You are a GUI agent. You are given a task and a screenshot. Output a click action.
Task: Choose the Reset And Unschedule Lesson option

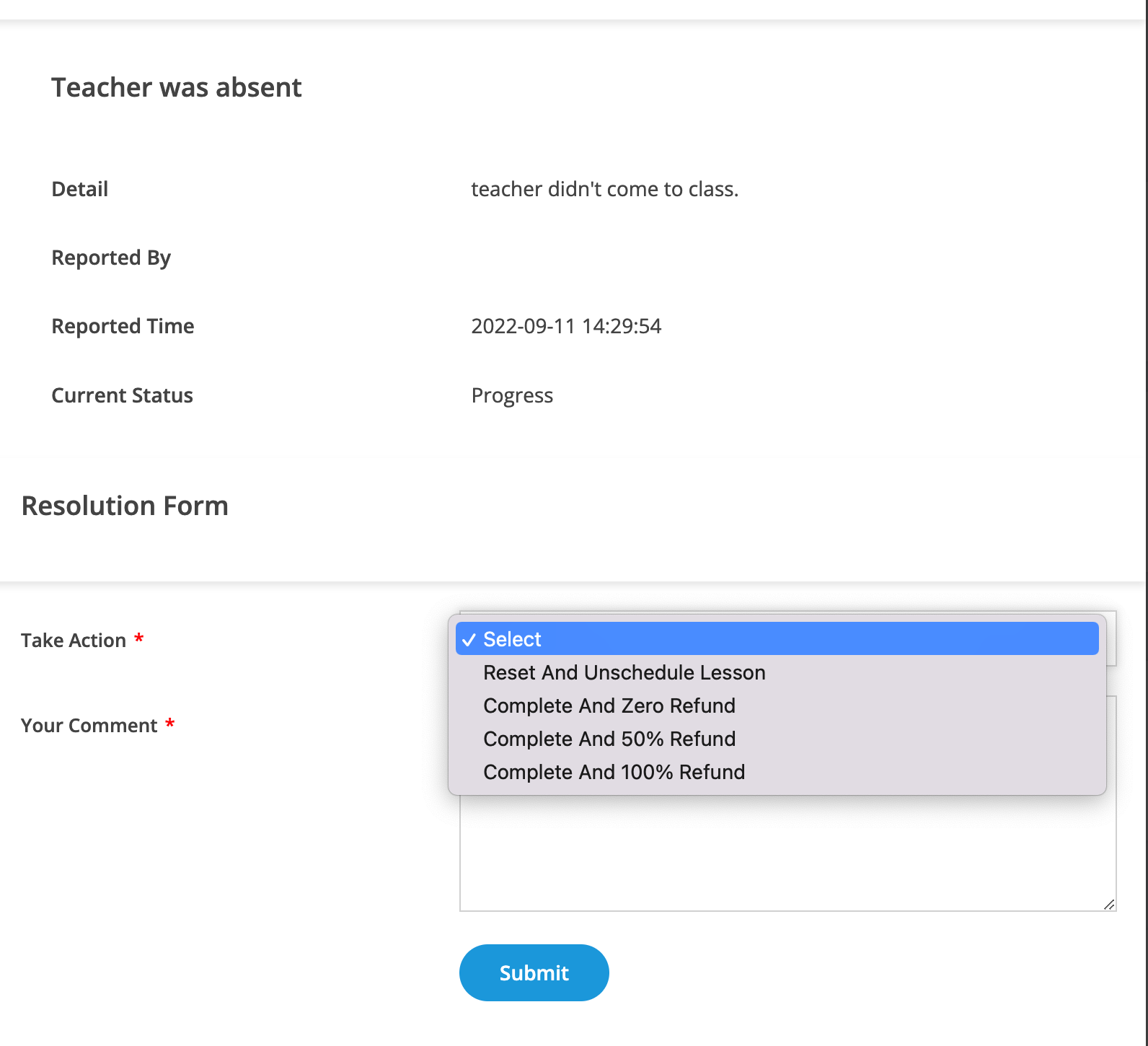coord(624,672)
